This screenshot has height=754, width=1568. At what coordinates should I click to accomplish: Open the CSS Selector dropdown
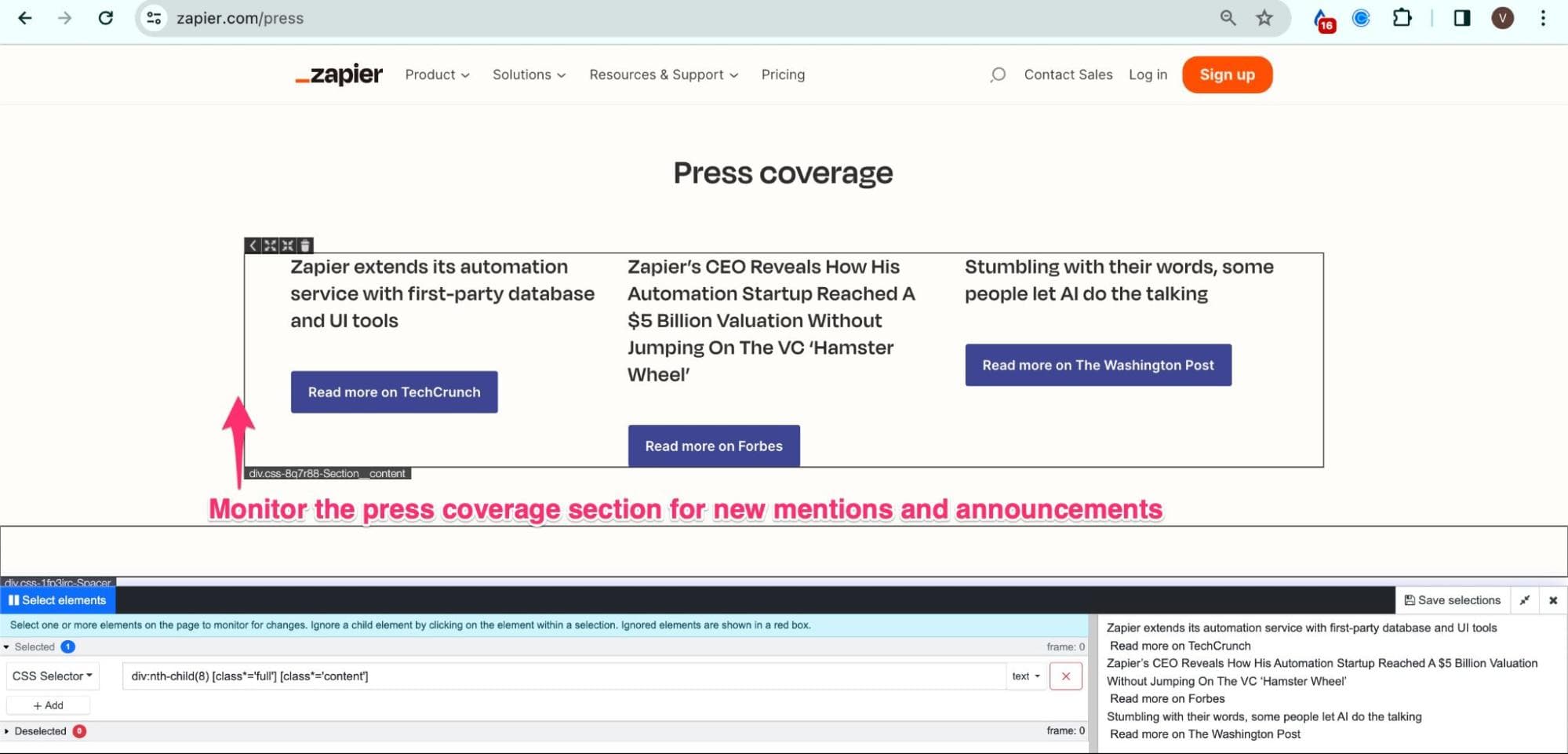(52, 676)
